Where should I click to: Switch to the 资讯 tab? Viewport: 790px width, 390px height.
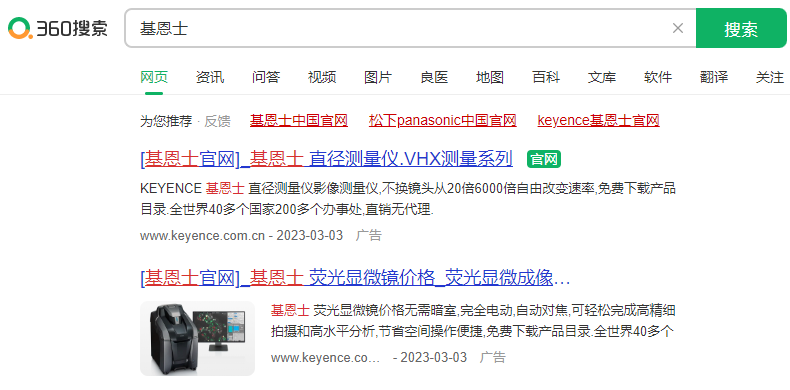[x=210, y=77]
